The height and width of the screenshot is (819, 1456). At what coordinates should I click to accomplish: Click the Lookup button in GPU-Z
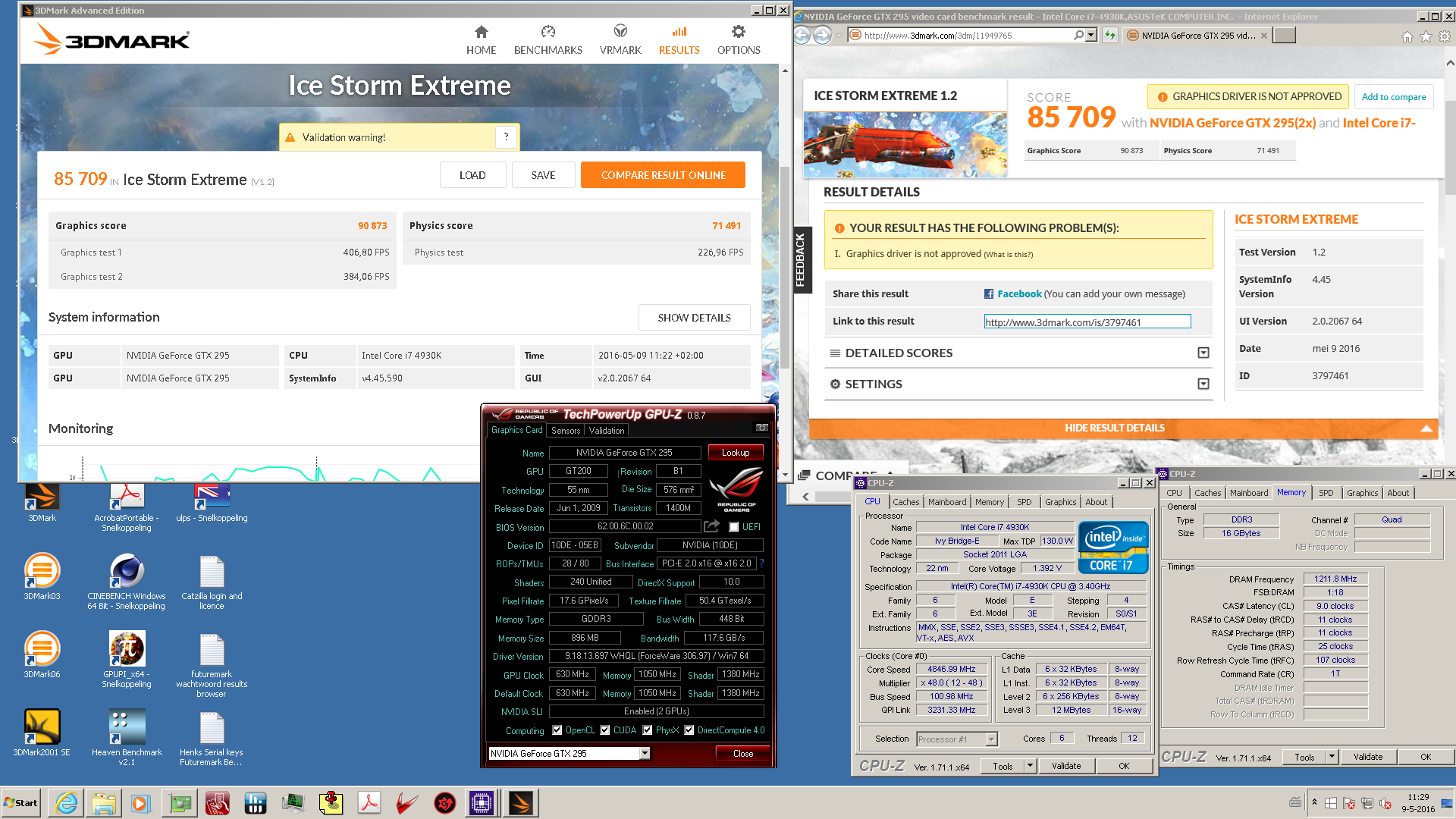(735, 453)
